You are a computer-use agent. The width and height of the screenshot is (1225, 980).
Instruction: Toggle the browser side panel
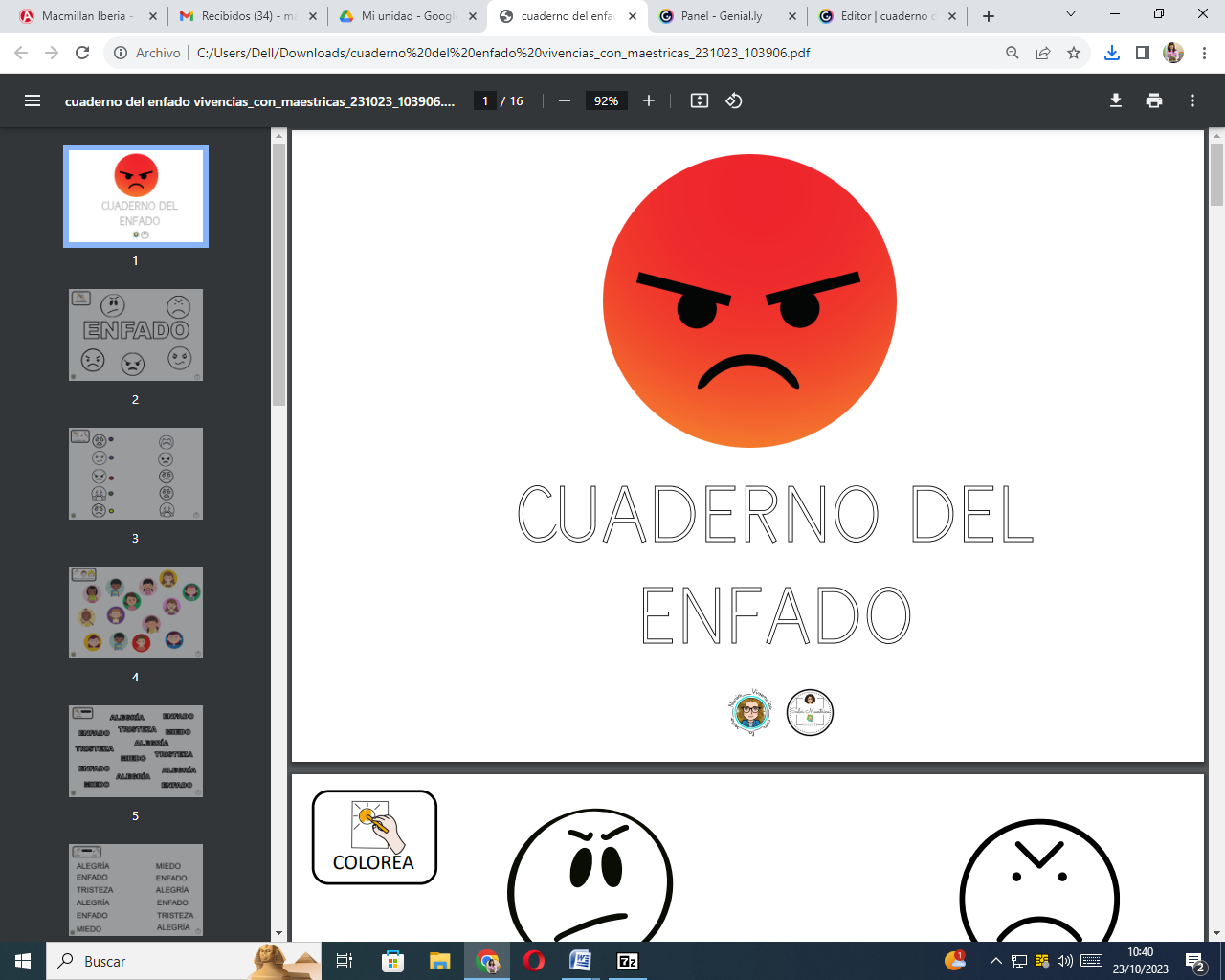(1142, 54)
